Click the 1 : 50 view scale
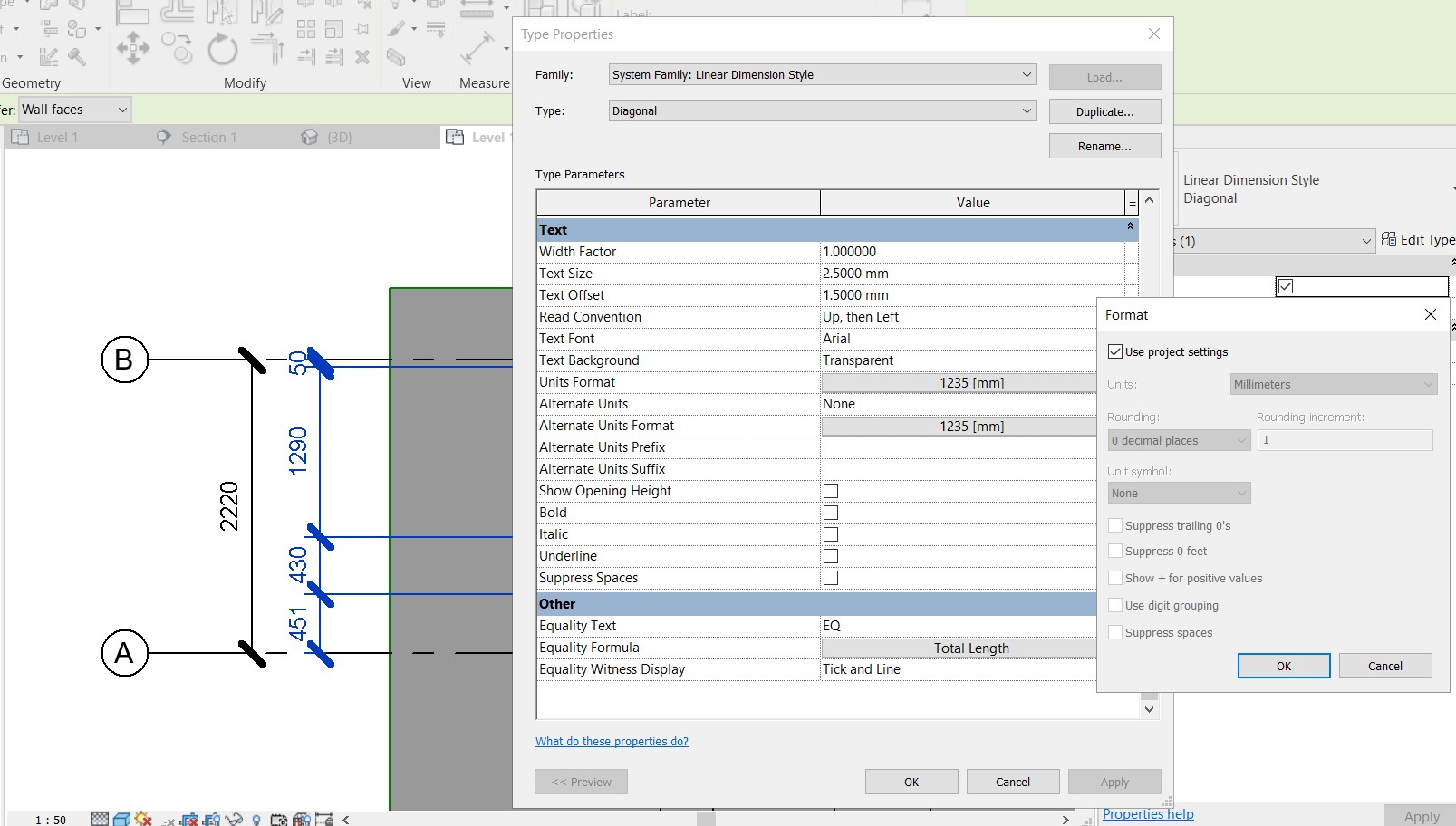 click(x=51, y=820)
